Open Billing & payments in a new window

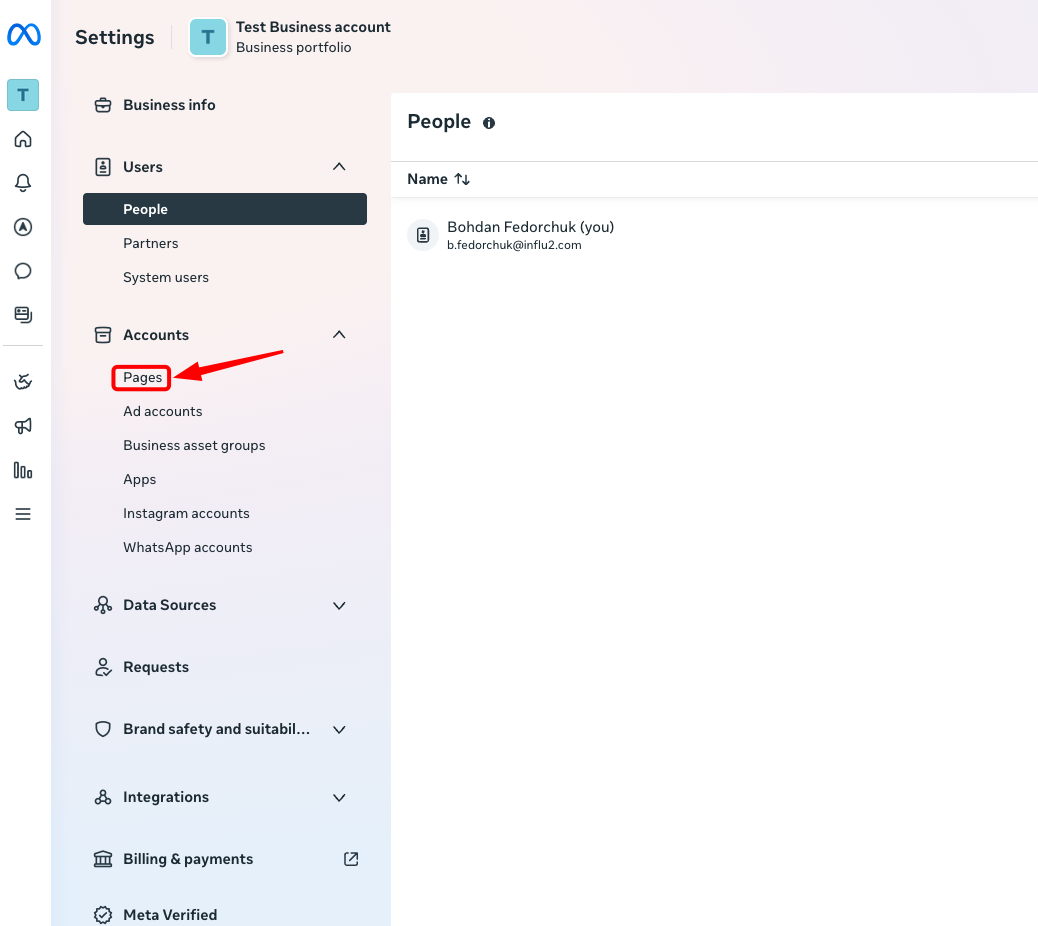coord(351,859)
